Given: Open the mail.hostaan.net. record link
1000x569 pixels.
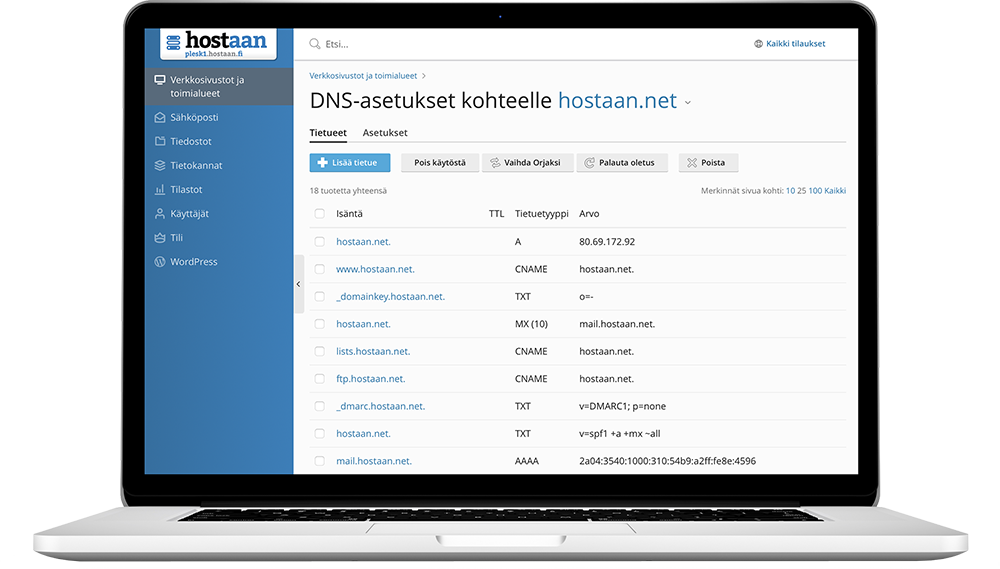Looking at the screenshot, I should (374, 461).
